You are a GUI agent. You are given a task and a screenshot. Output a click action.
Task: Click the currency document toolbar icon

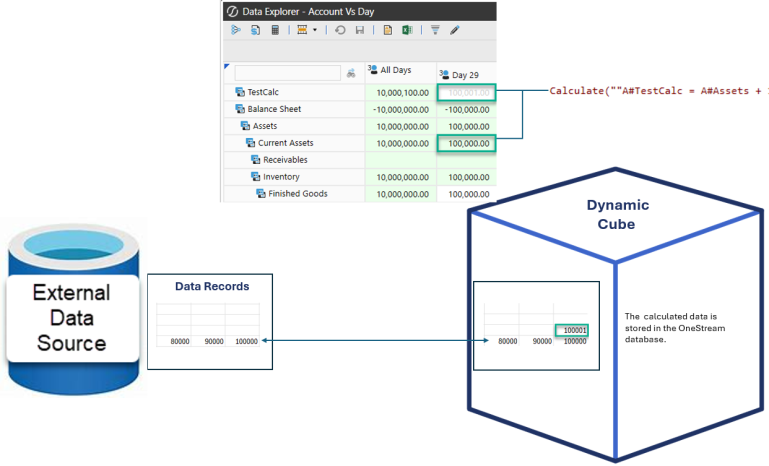coord(256,31)
